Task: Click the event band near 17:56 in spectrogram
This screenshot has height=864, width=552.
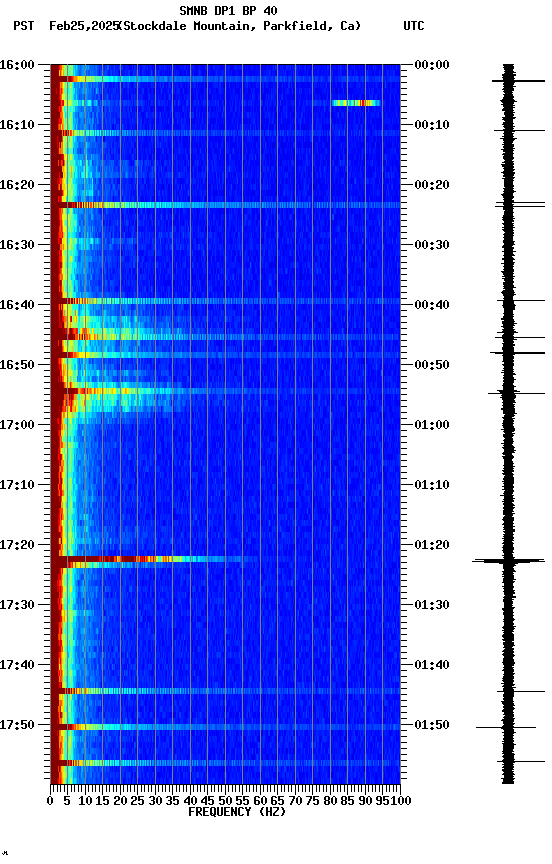Action: tap(225, 764)
